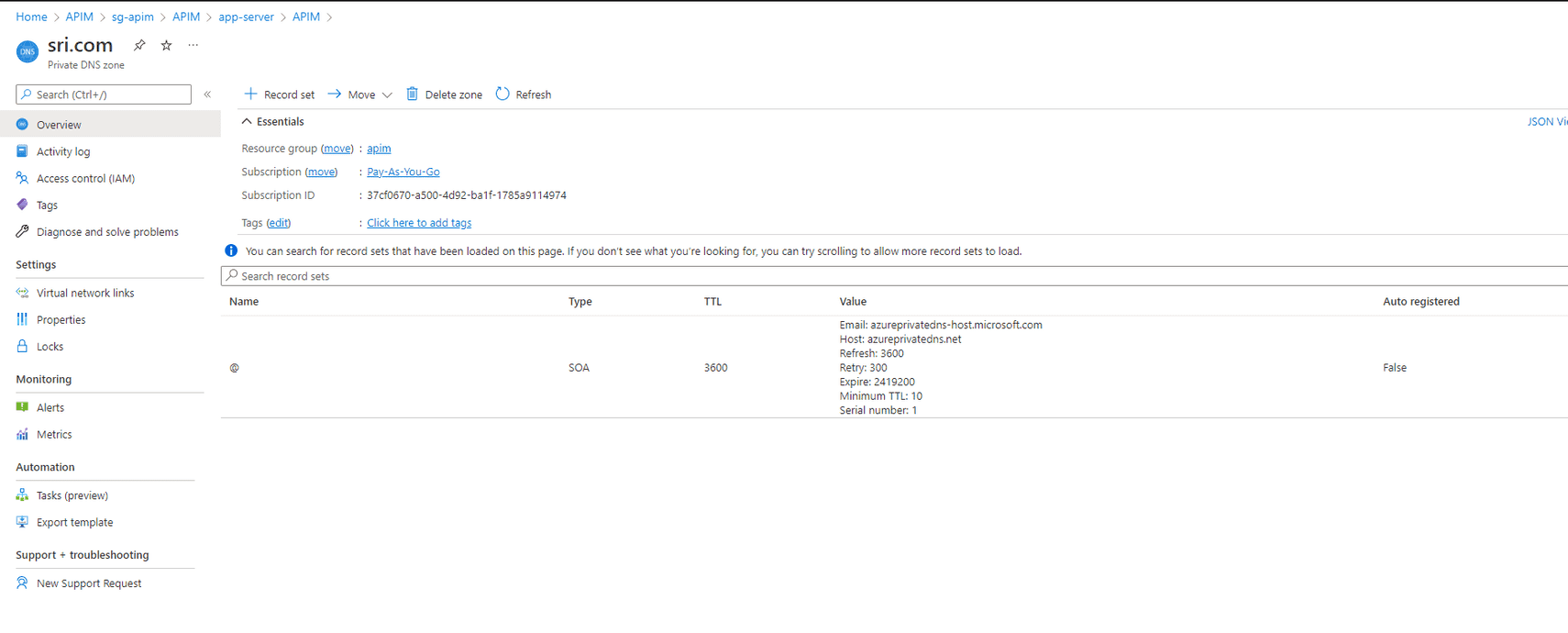Click the Delete zone trash icon

[x=413, y=94]
